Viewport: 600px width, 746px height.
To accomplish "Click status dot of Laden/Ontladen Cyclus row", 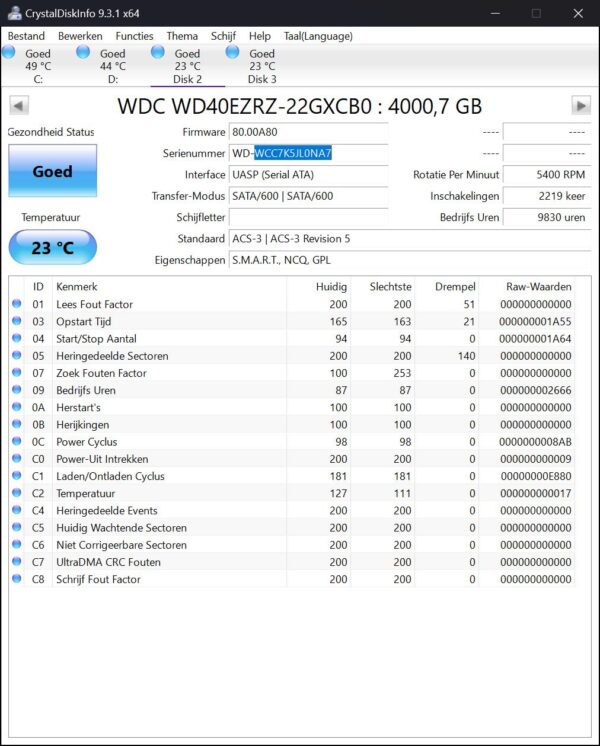I will (17, 475).
